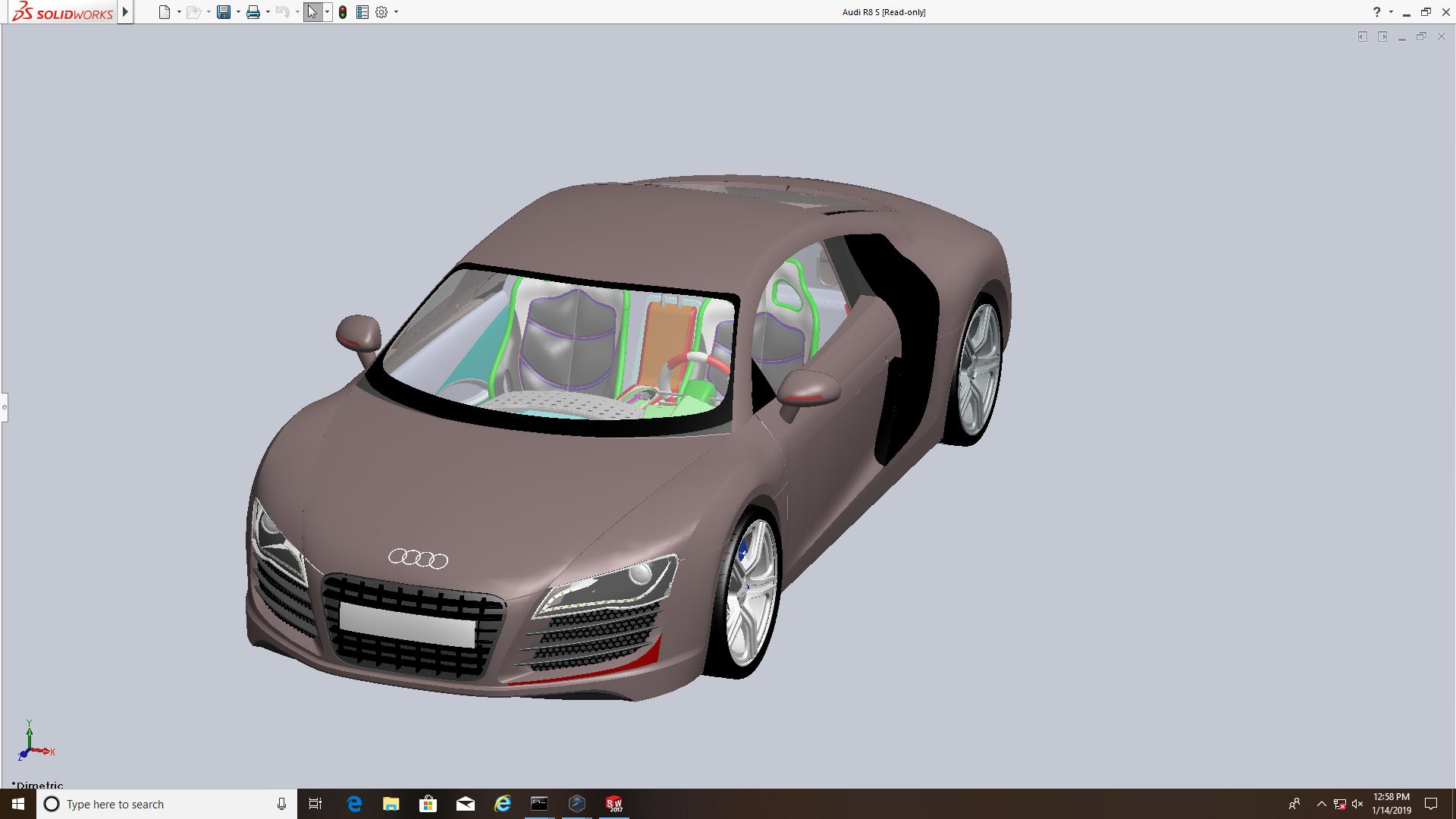1456x819 pixels.
Task: Expand the SolidWorks menu flyout arrow
Action: coord(125,12)
